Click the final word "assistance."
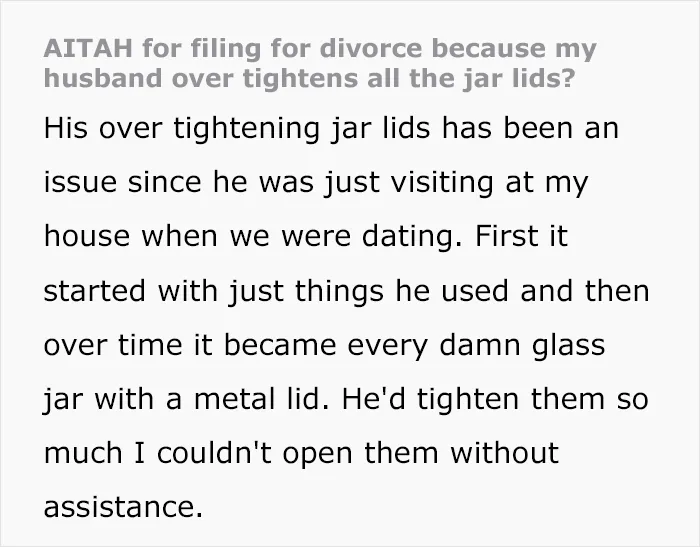The width and height of the screenshot is (700, 547). (124, 507)
